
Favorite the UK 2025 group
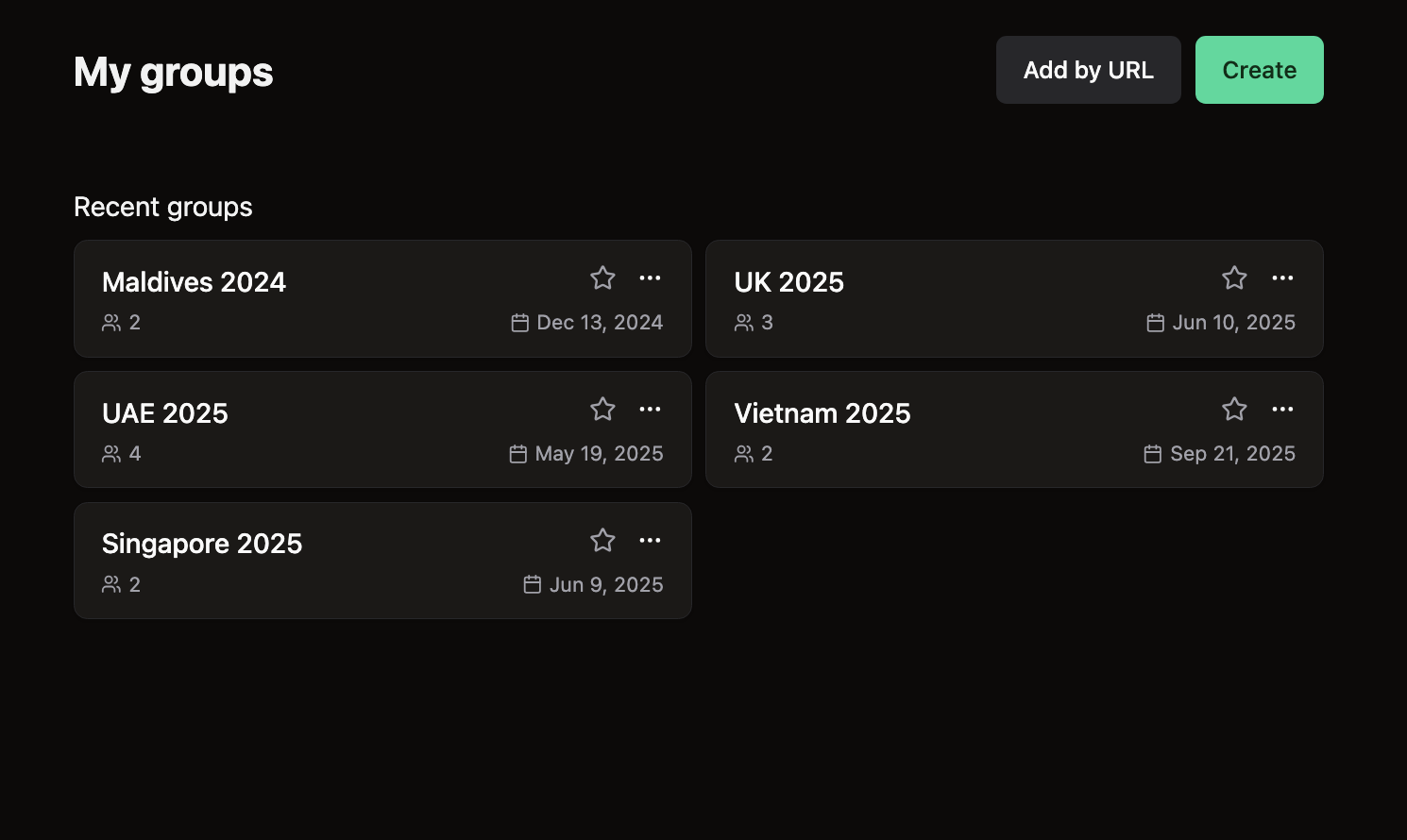1234,277
